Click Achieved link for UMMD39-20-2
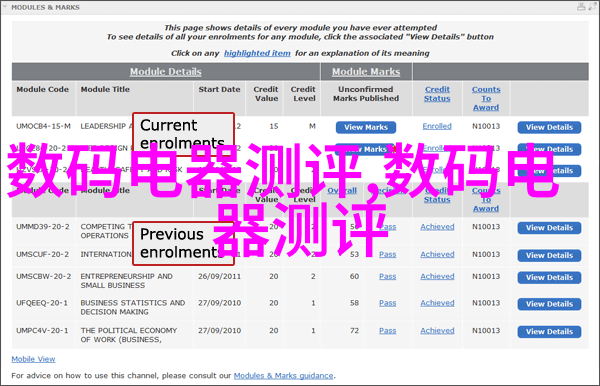600x386 pixels. point(437,227)
